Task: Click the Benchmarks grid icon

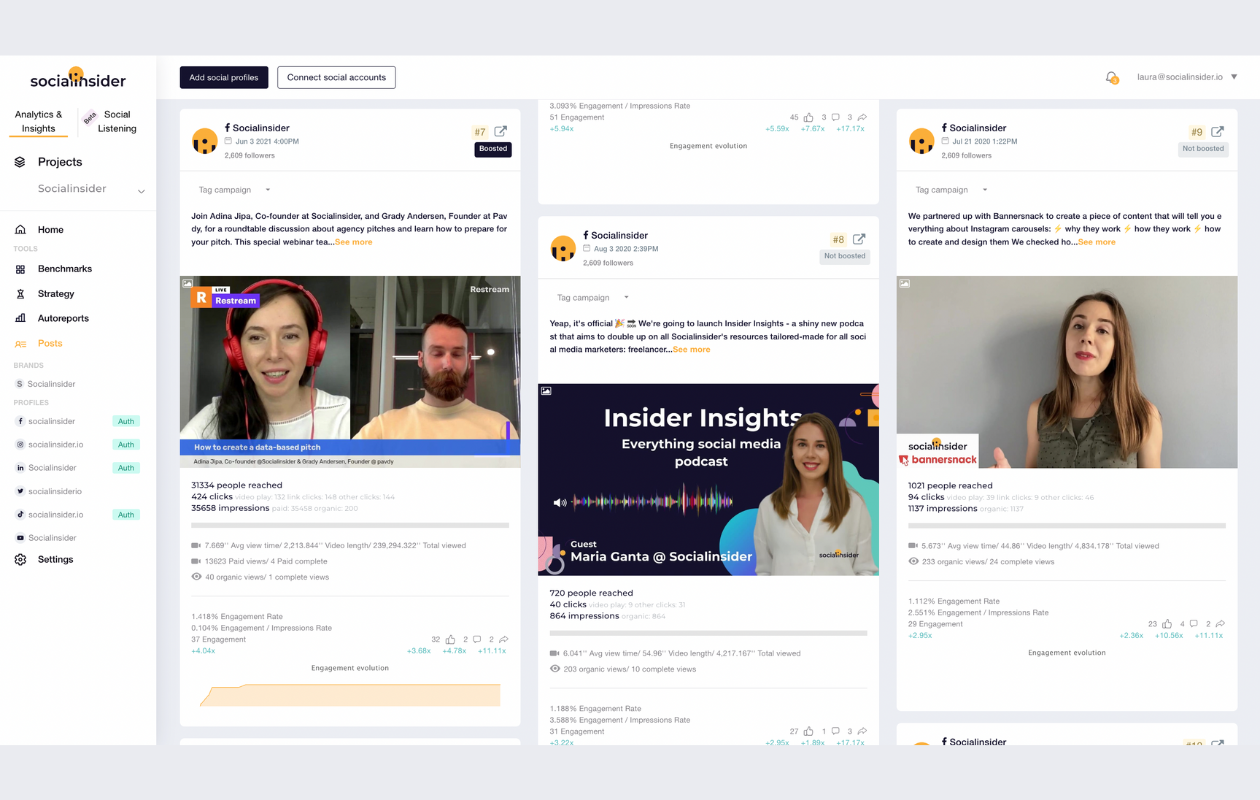Action: (x=20, y=269)
